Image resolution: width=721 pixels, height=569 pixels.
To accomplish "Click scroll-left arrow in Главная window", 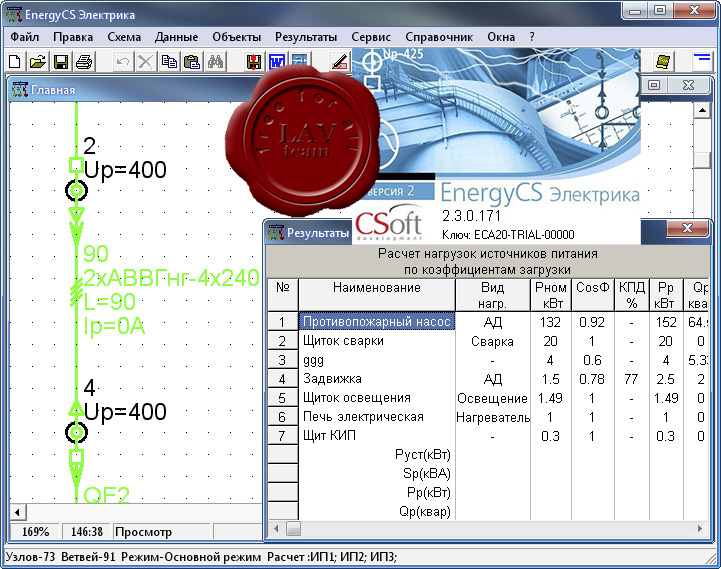I will 18,512.
